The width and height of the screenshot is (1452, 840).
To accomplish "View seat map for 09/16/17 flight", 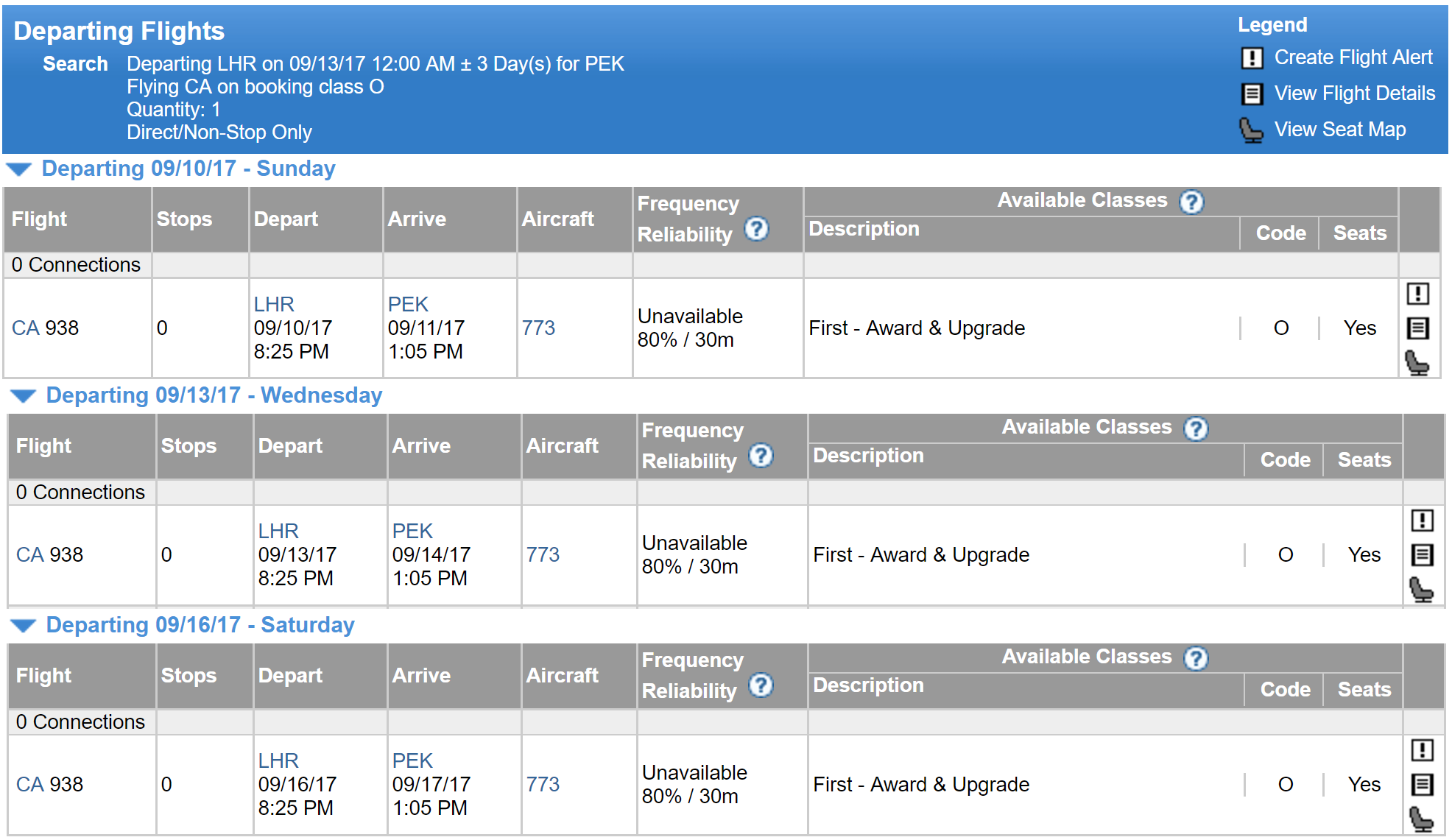I will pyautogui.click(x=1422, y=819).
